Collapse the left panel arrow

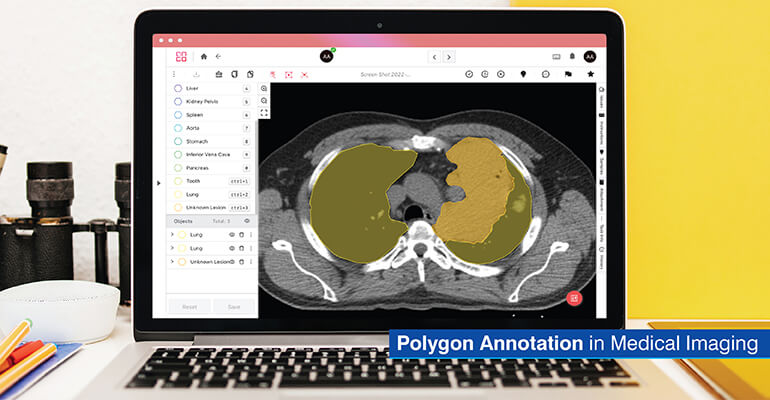pos(159,183)
